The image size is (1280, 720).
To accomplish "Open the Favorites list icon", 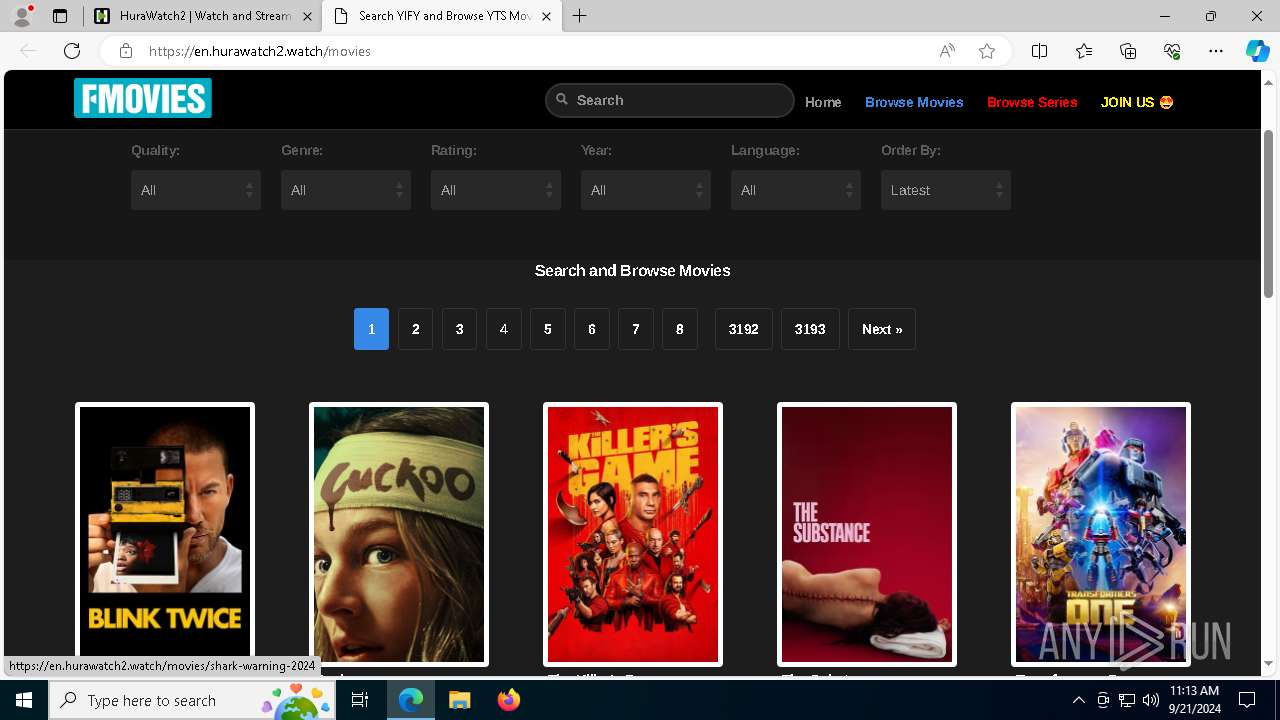I will coord(1084,51).
